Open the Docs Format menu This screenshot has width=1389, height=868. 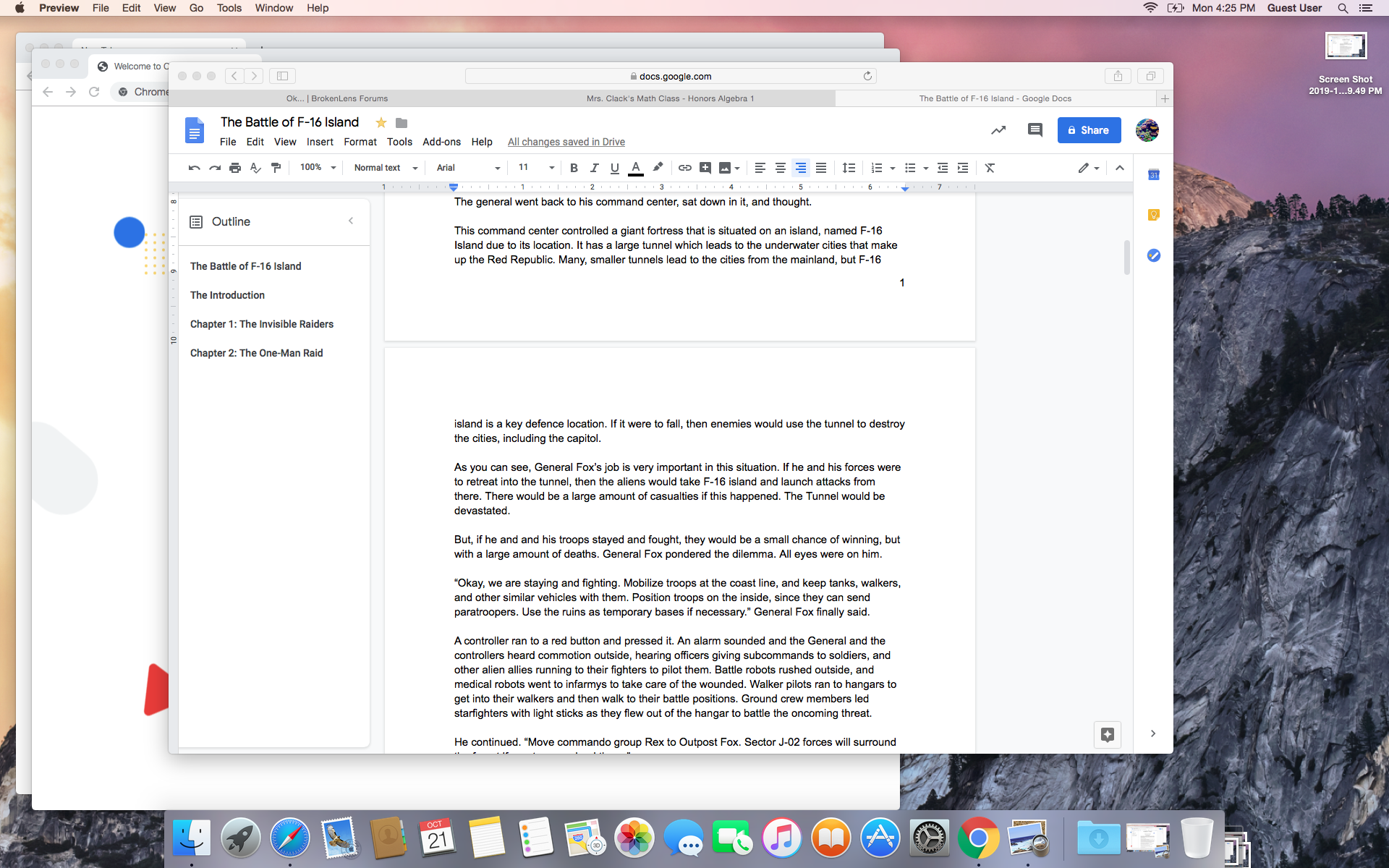coord(360,142)
